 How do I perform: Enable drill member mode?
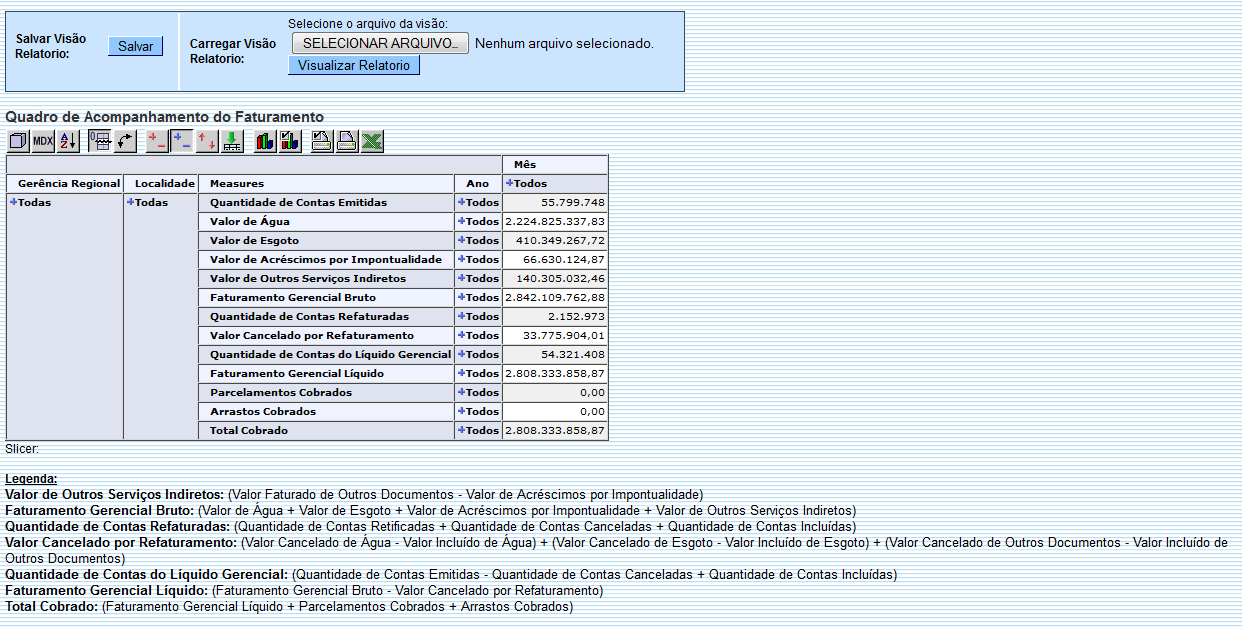(158, 141)
